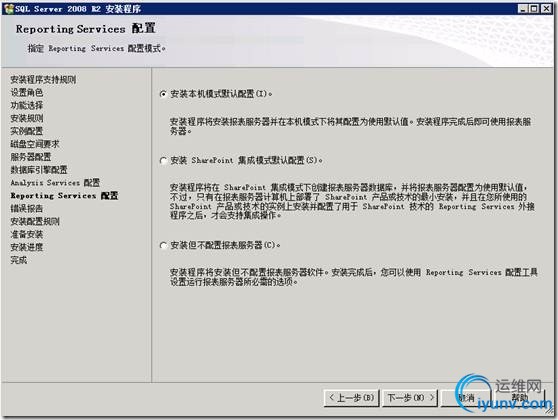The image size is (558, 420).
Task: Click 下一步(N) next button
Action: pos(410,398)
